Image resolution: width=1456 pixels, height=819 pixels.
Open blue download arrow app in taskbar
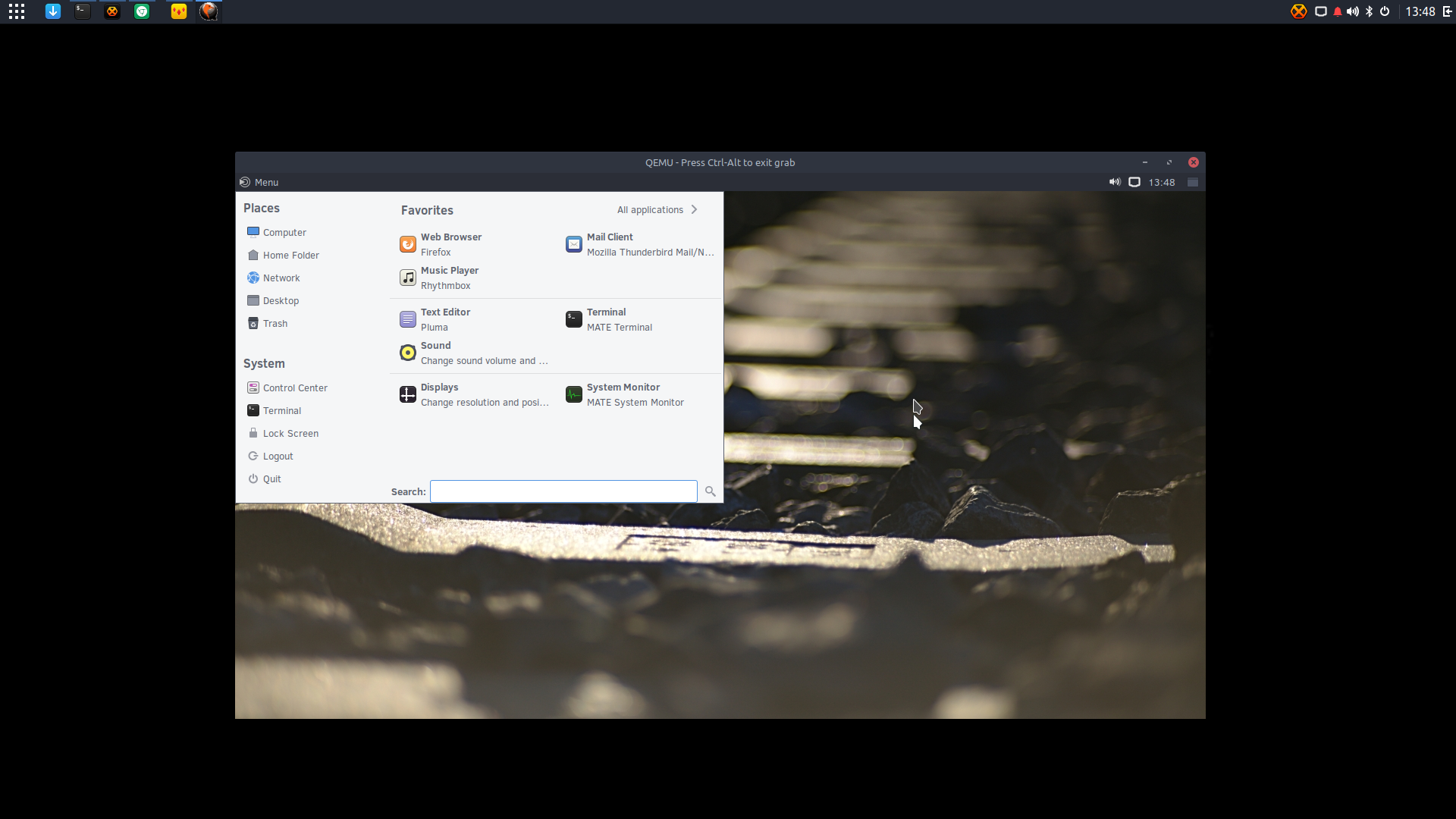(53, 11)
